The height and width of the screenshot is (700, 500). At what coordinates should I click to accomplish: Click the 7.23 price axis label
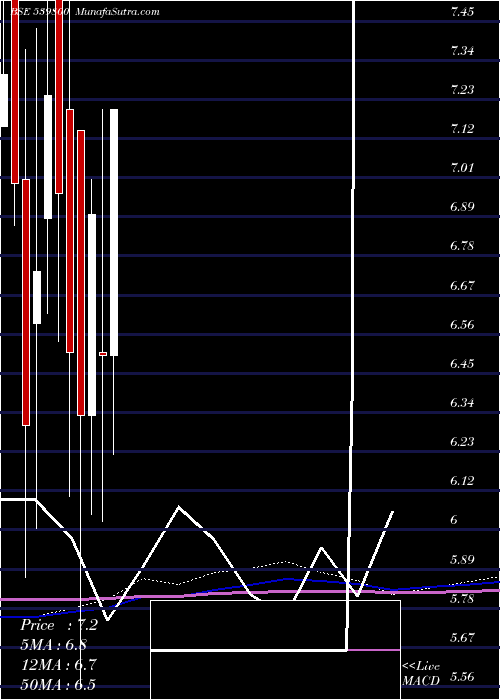pyautogui.click(x=462, y=91)
